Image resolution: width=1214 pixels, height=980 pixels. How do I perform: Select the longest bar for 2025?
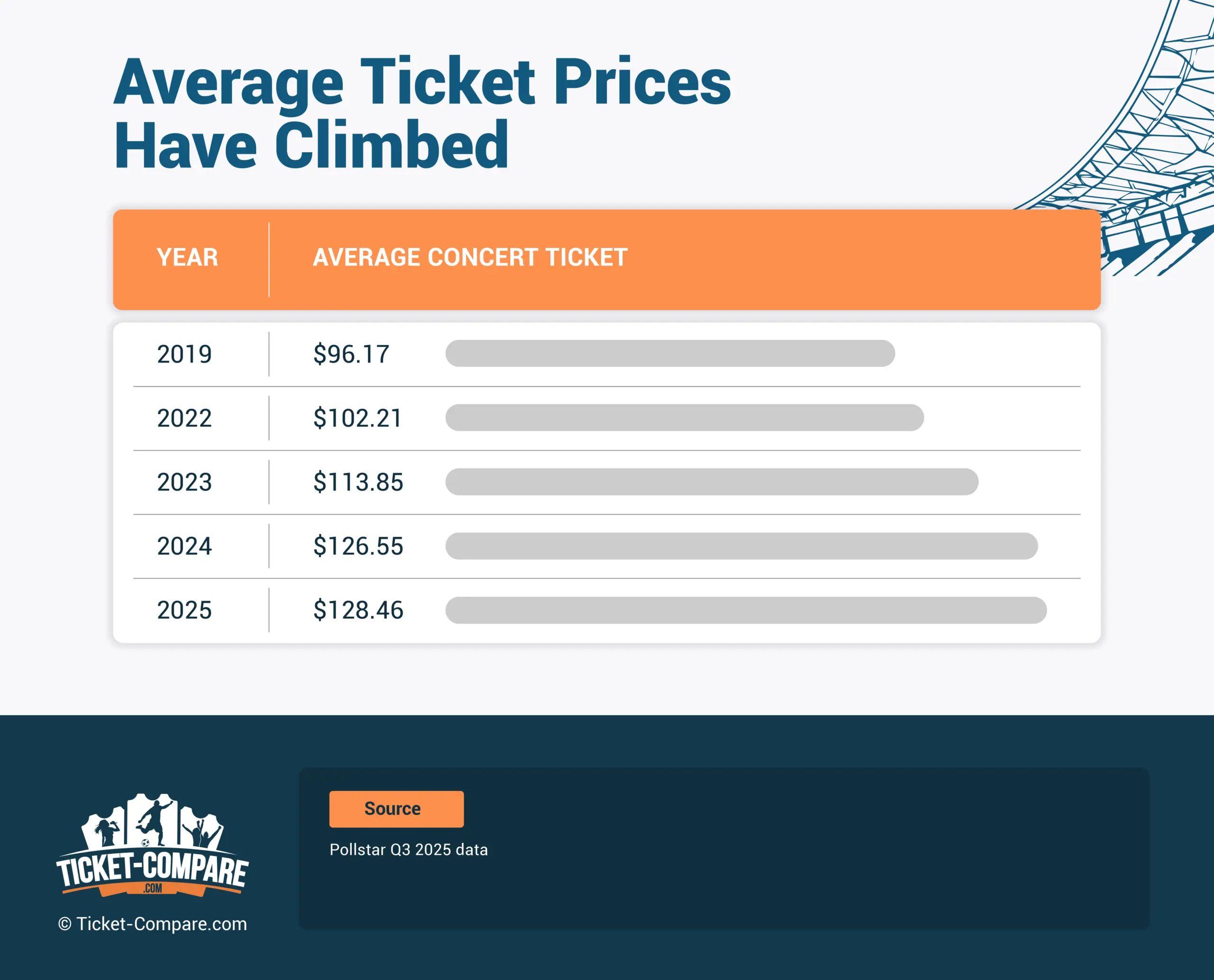[745, 610]
